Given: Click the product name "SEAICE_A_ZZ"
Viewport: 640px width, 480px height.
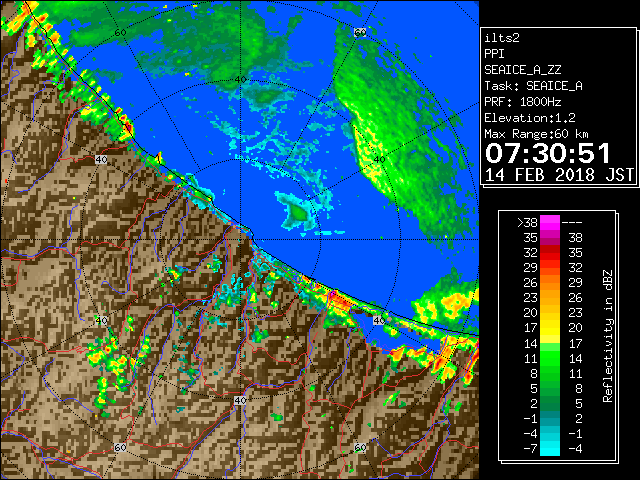Looking at the screenshot, I should pos(522,70).
